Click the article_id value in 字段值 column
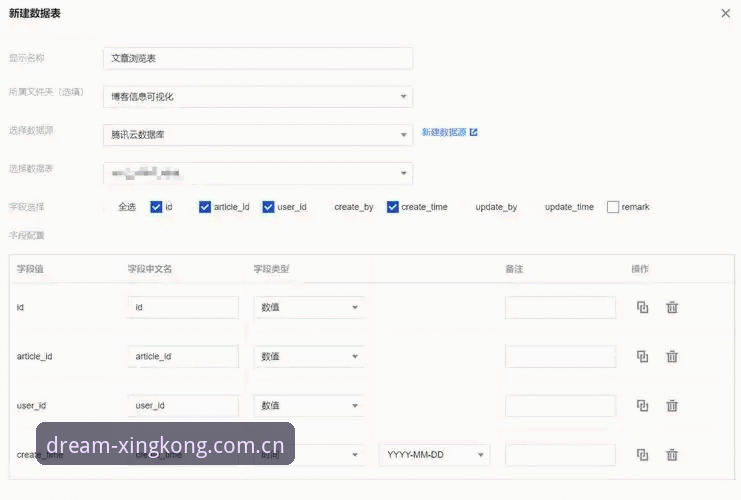The height and width of the screenshot is (500, 741). (x=34, y=356)
